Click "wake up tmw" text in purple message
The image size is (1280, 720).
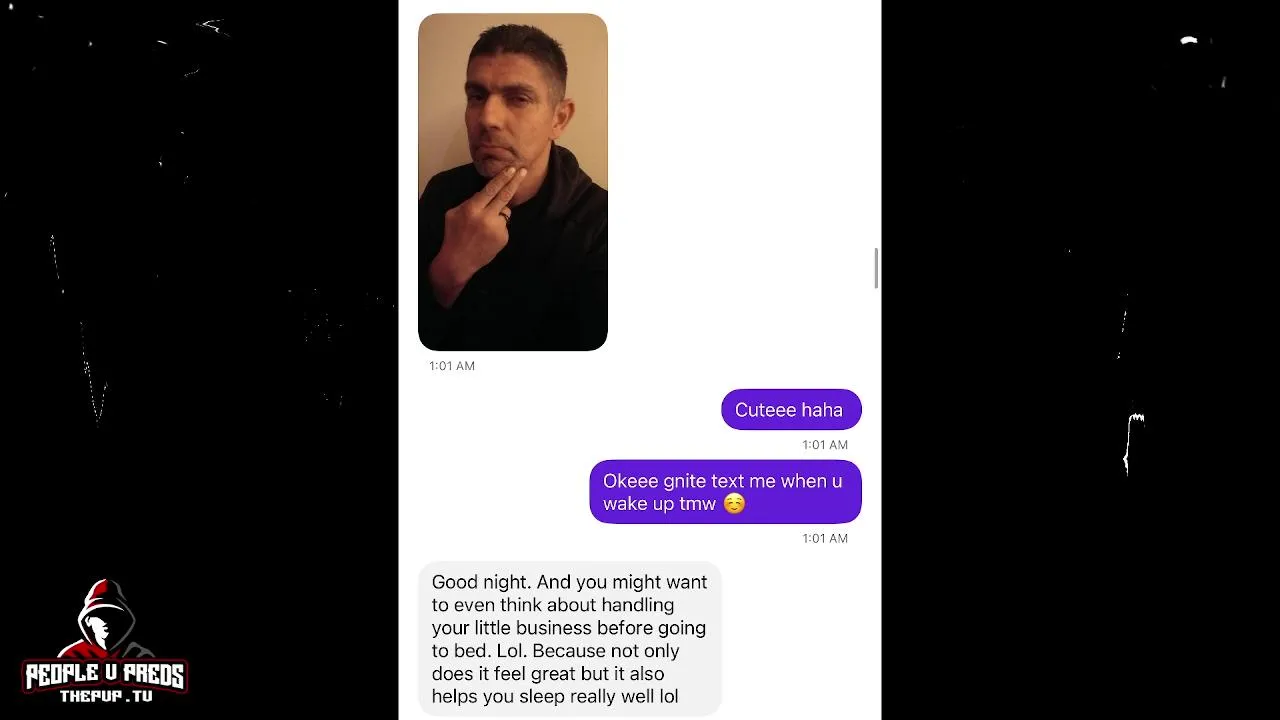[659, 504]
